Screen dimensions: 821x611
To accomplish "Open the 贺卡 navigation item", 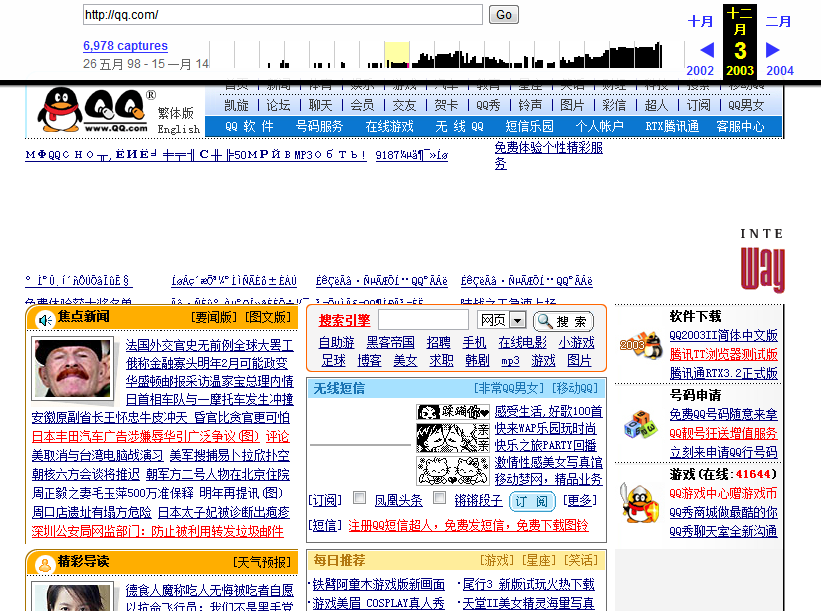I will [446, 105].
